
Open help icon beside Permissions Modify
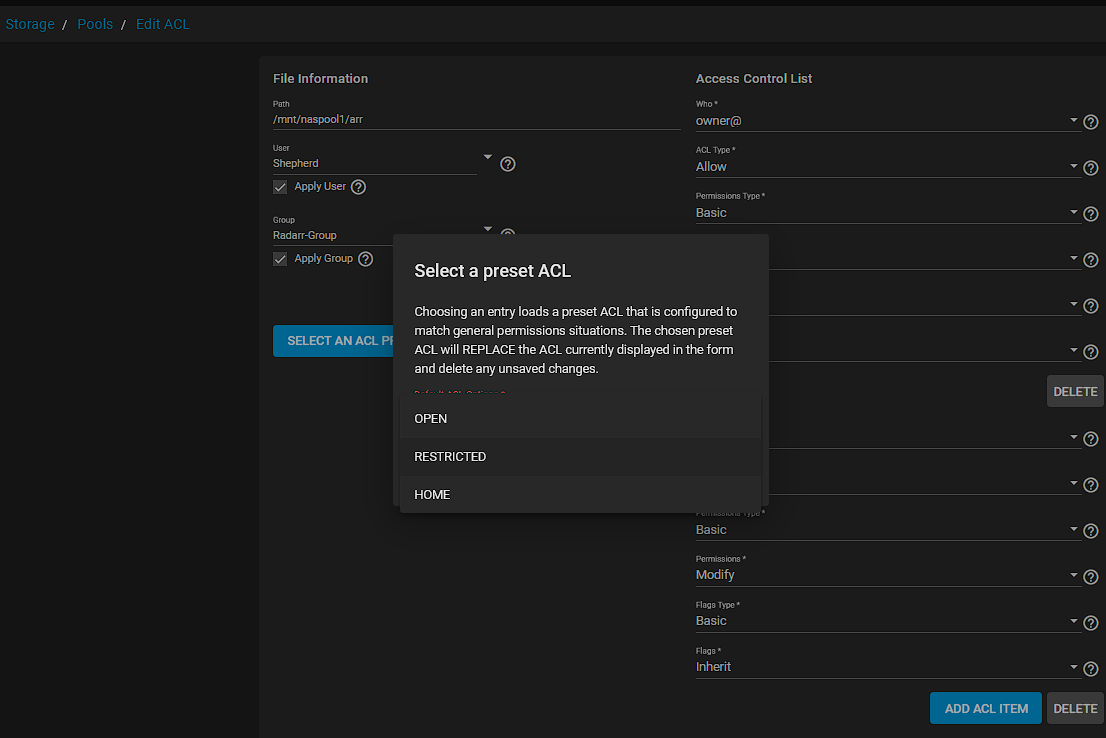pyautogui.click(x=1090, y=576)
